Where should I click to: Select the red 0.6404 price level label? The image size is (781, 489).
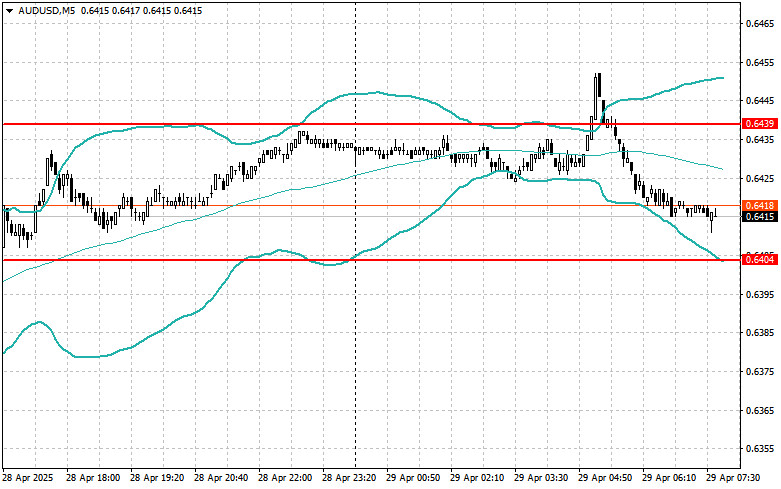click(760, 259)
